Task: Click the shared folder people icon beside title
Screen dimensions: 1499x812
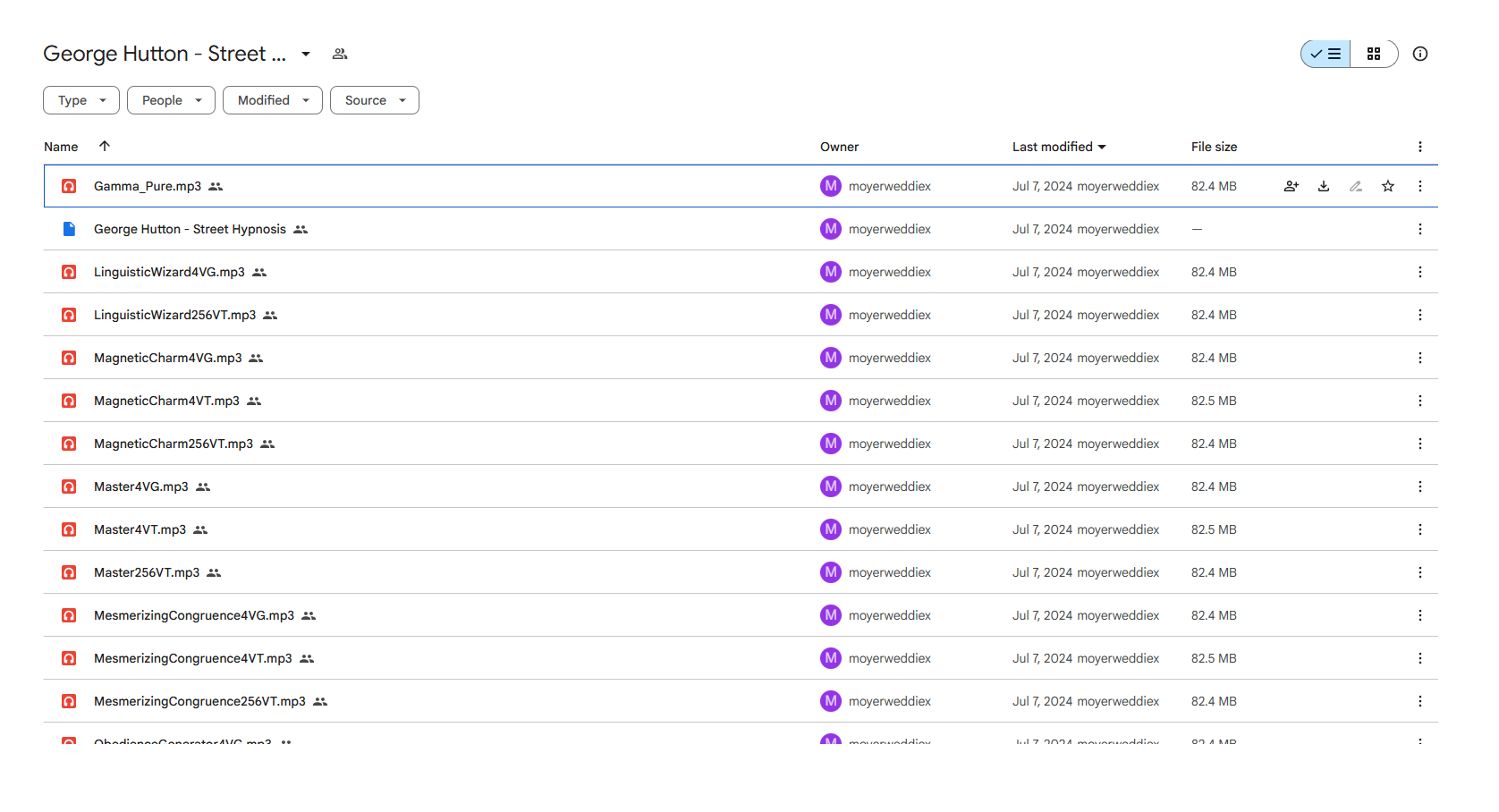Action: 340,54
